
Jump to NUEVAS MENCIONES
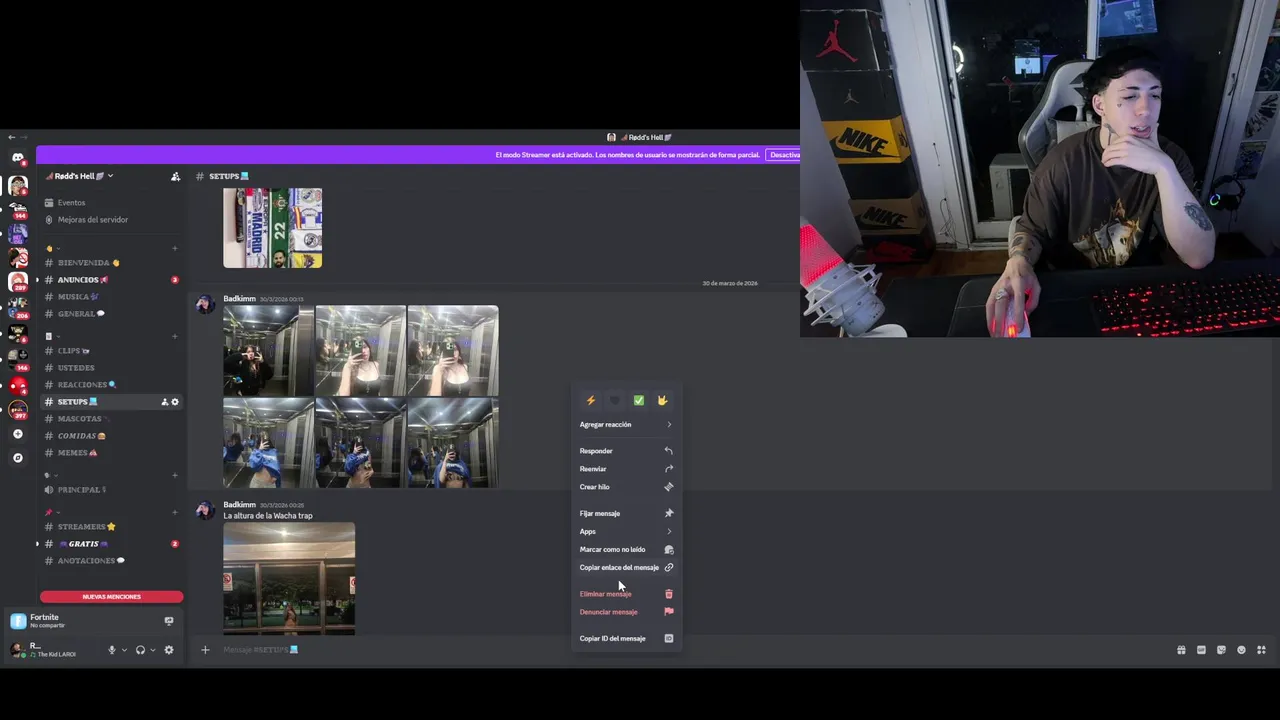click(111, 597)
